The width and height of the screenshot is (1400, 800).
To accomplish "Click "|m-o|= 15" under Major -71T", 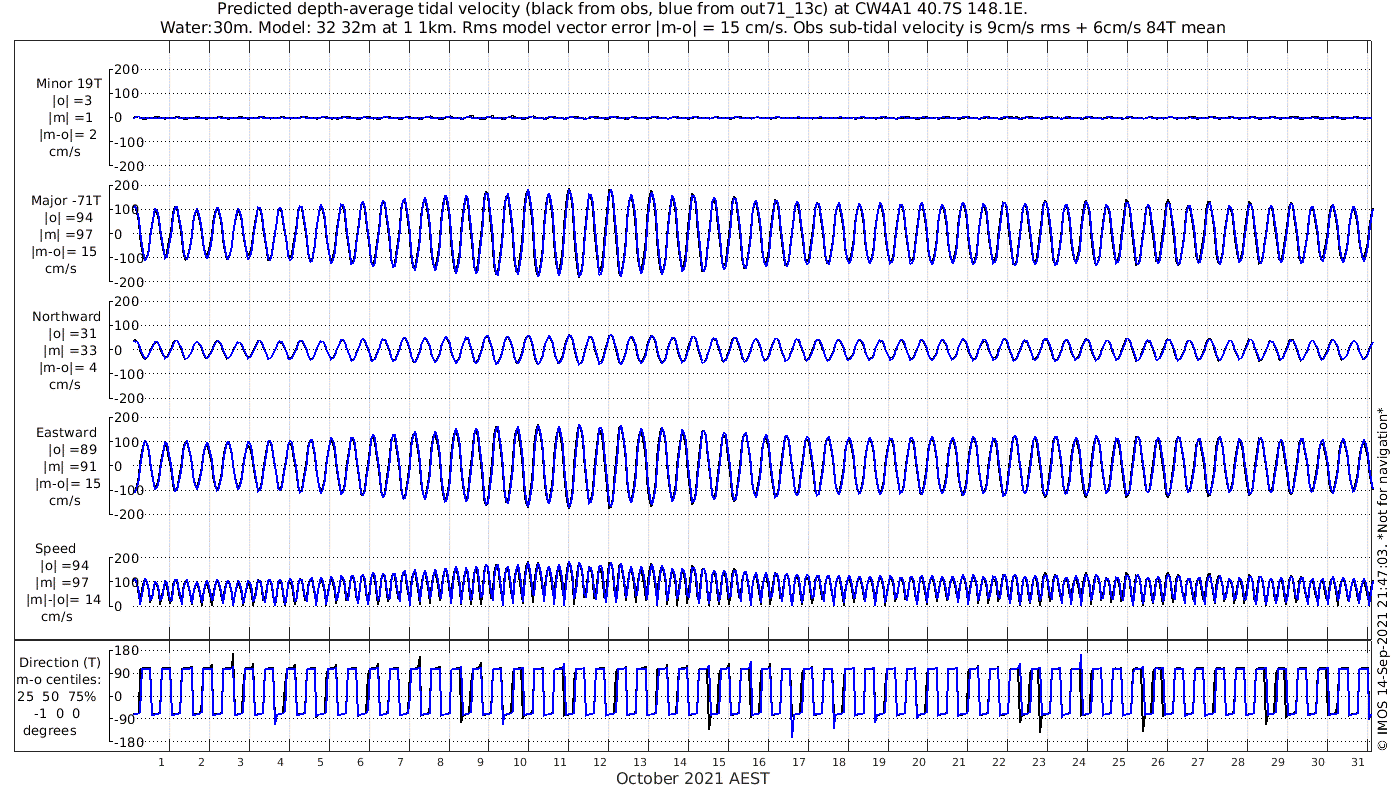I will point(64,252).
